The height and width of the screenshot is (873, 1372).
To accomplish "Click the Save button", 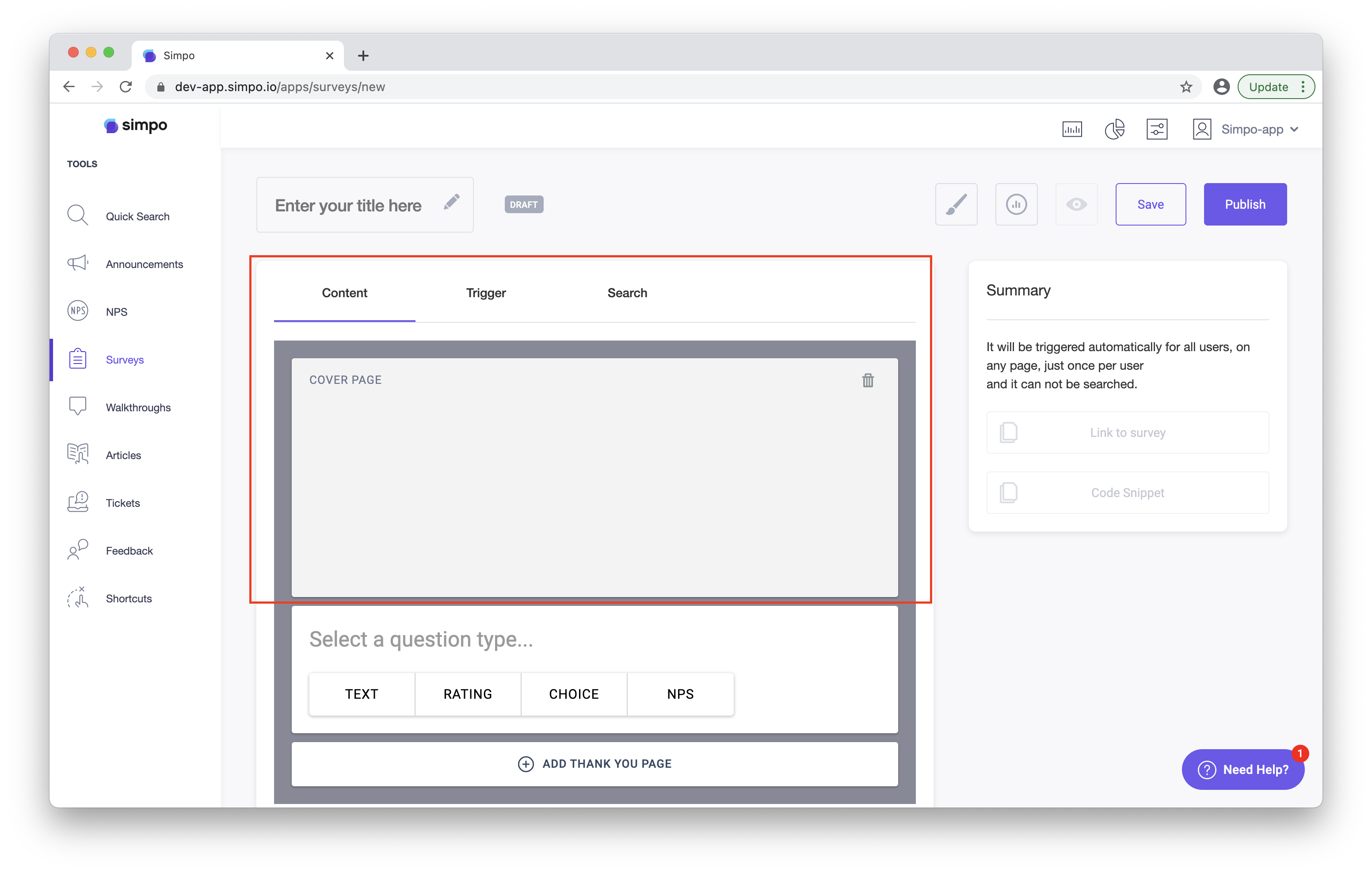I will coord(1151,204).
